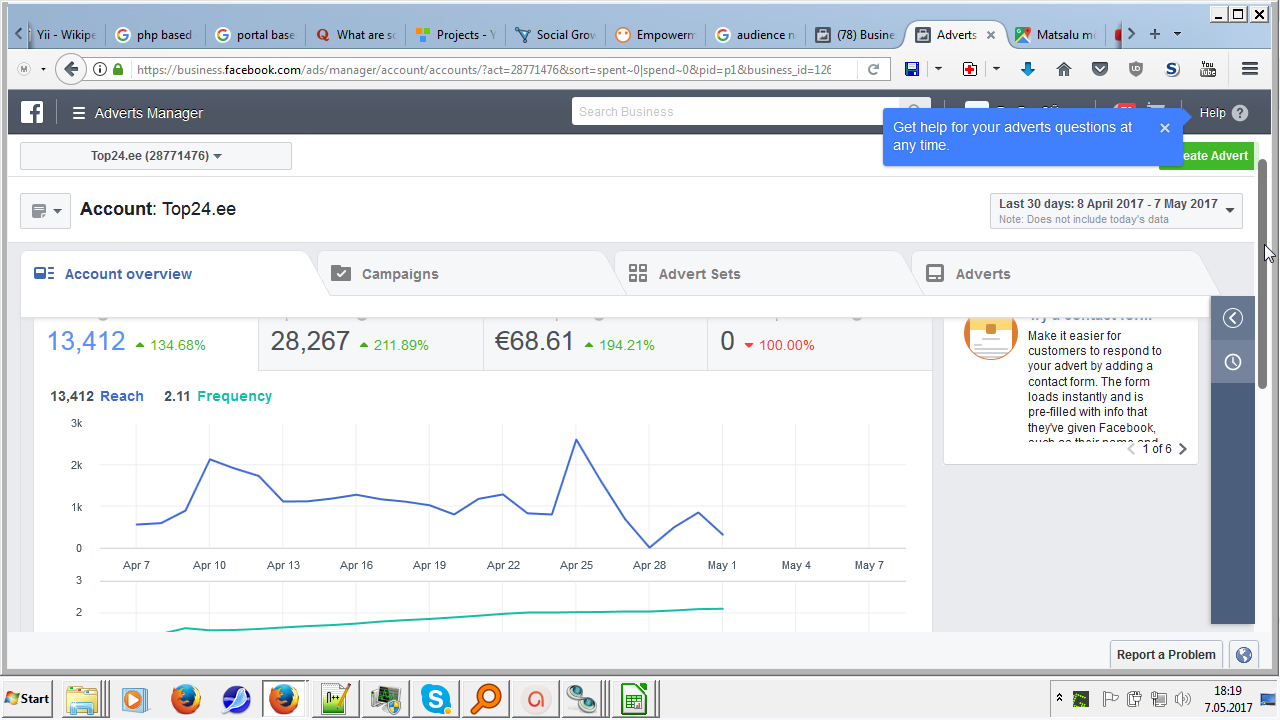Click the Apr 25 chart axis label
This screenshot has width=1280, height=720.
[x=577, y=565]
